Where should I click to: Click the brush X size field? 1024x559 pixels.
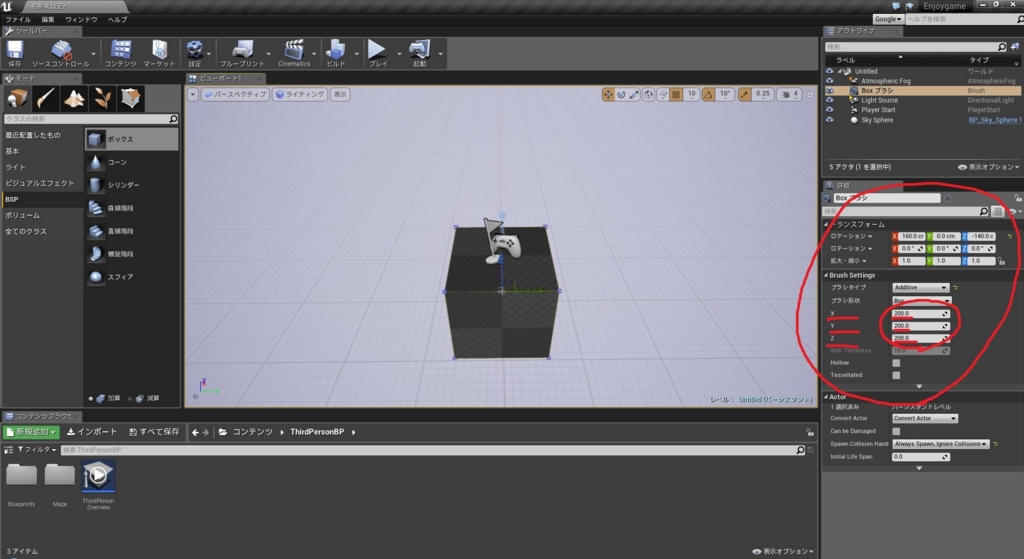coord(921,314)
